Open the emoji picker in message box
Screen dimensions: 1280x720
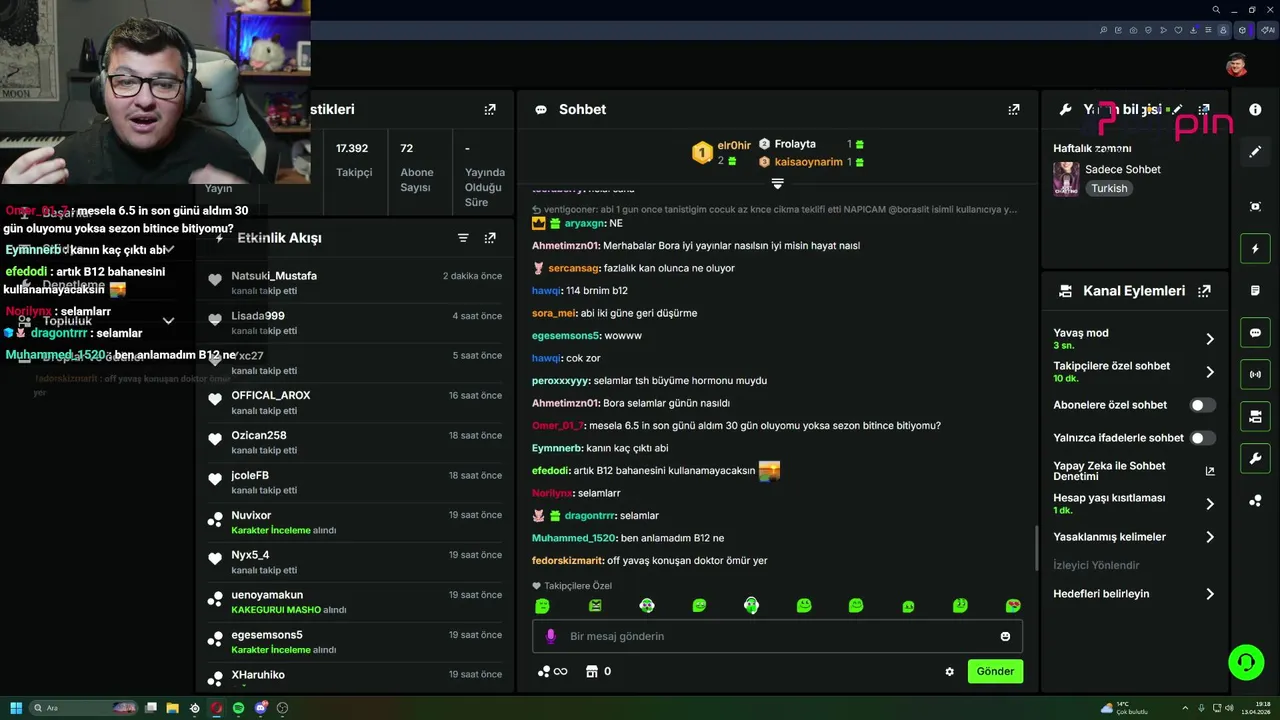1005,636
